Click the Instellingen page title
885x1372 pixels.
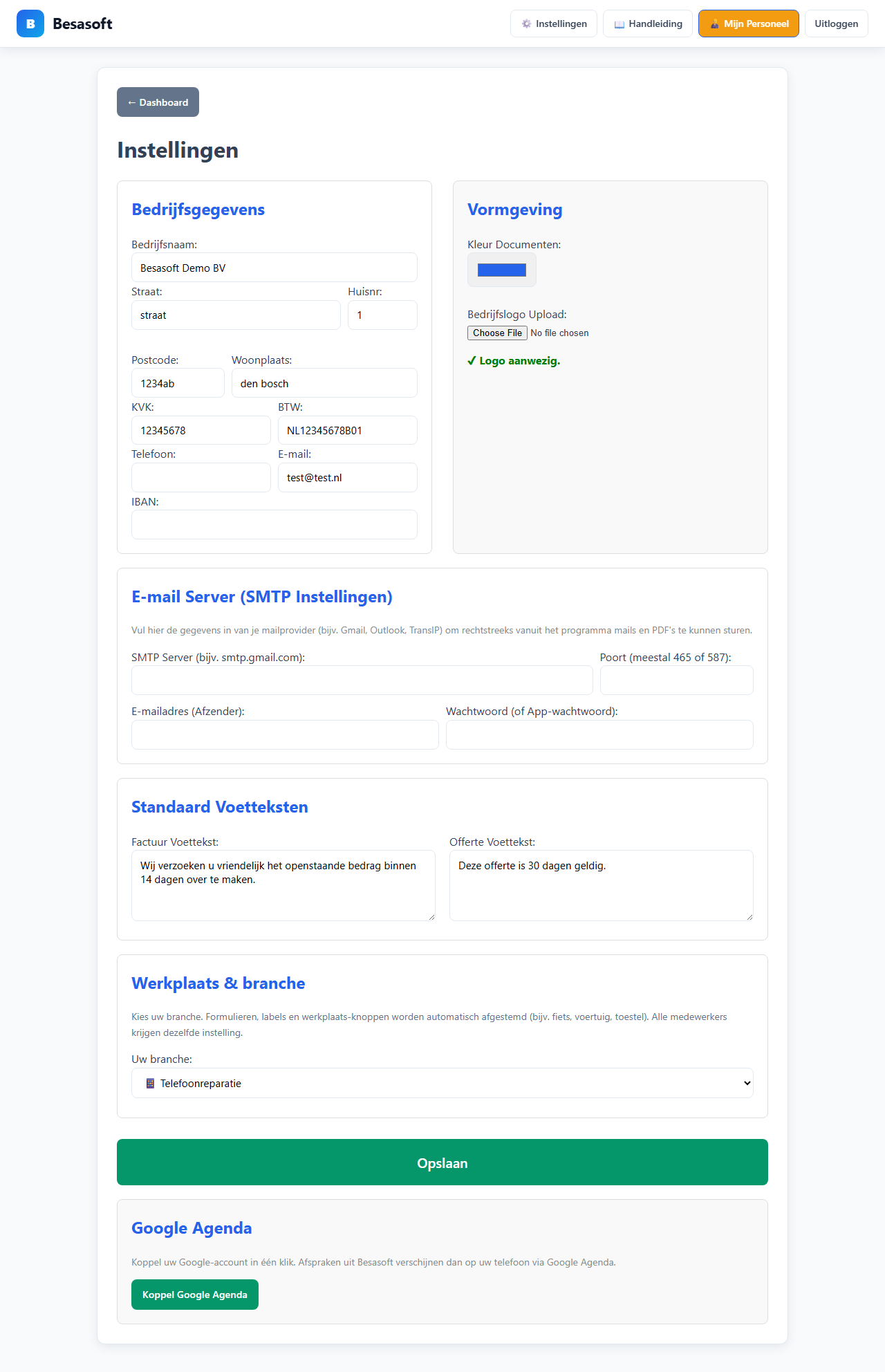coord(178,150)
